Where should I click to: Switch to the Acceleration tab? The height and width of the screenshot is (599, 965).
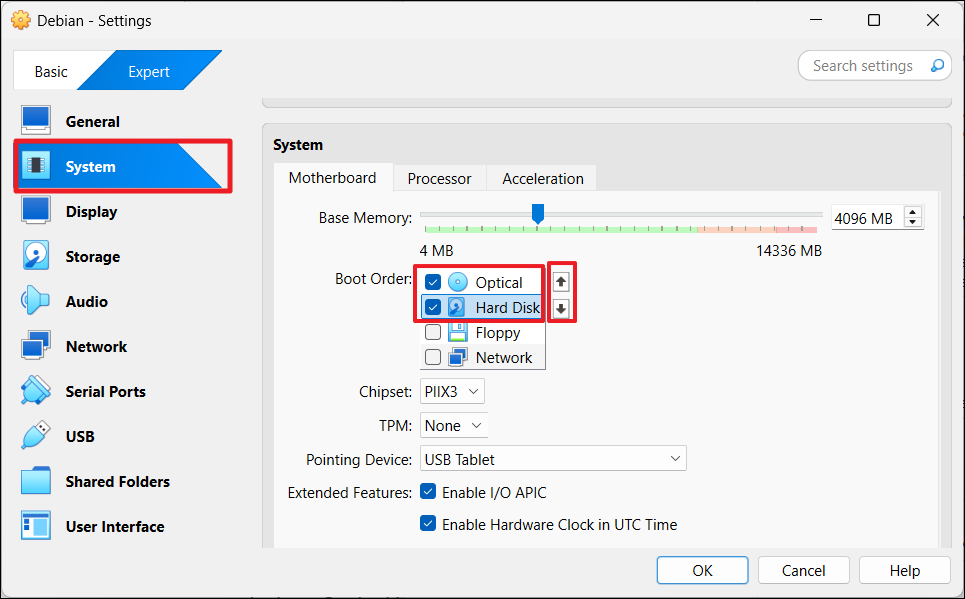543,179
